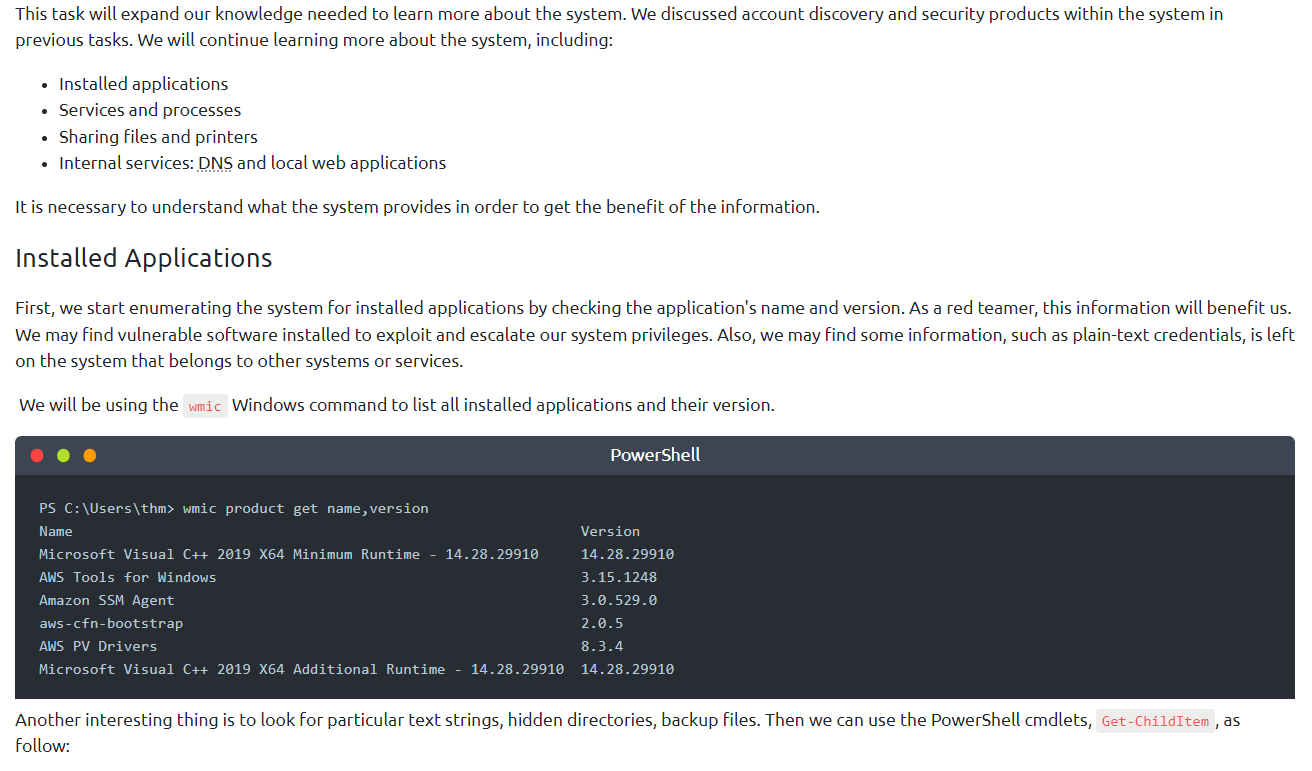Click version number 3.15.1248
Viewport: 1312px width, 771px height.
[x=619, y=577]
